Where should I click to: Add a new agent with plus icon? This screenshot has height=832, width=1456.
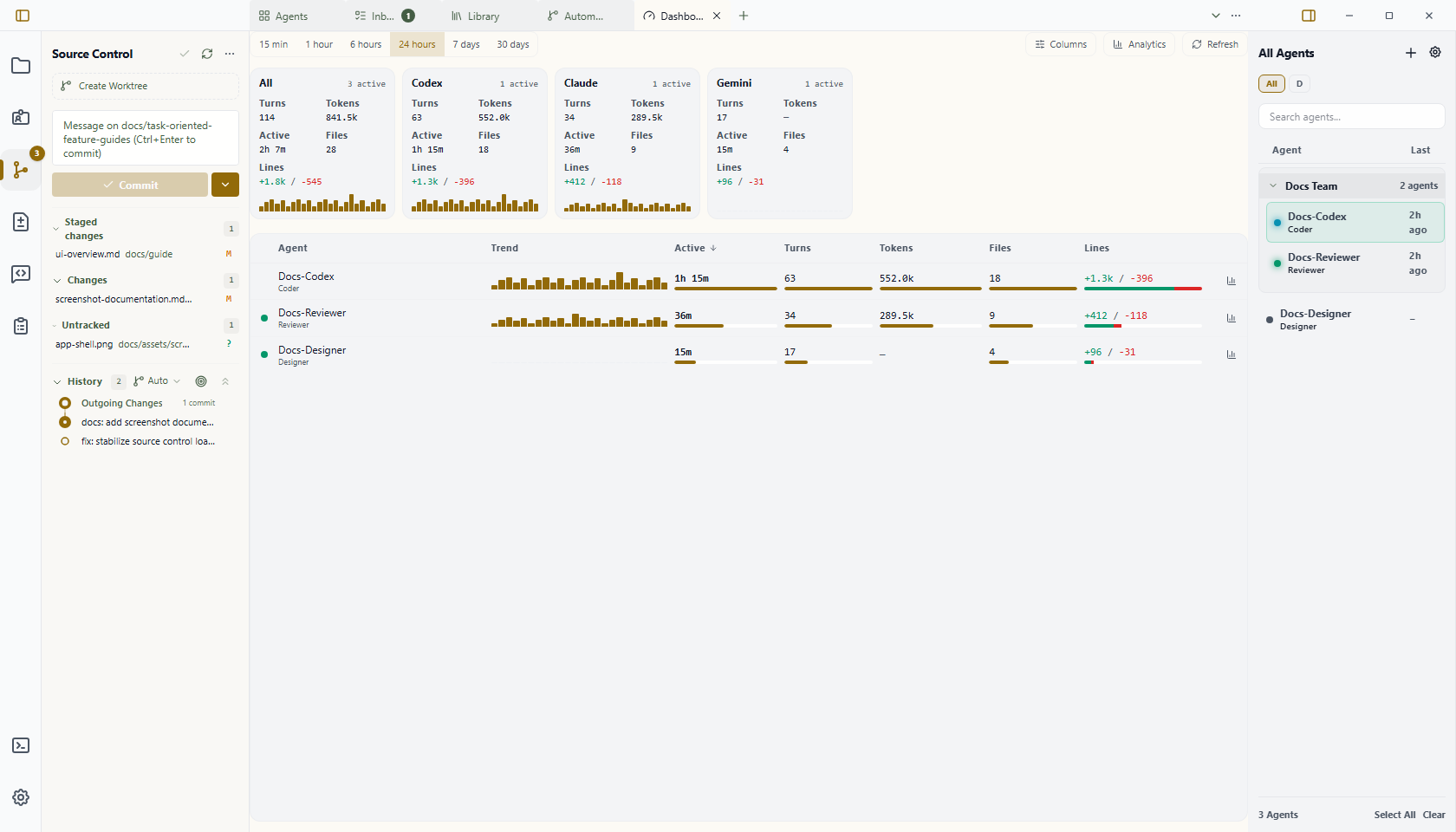point(1411,53)
